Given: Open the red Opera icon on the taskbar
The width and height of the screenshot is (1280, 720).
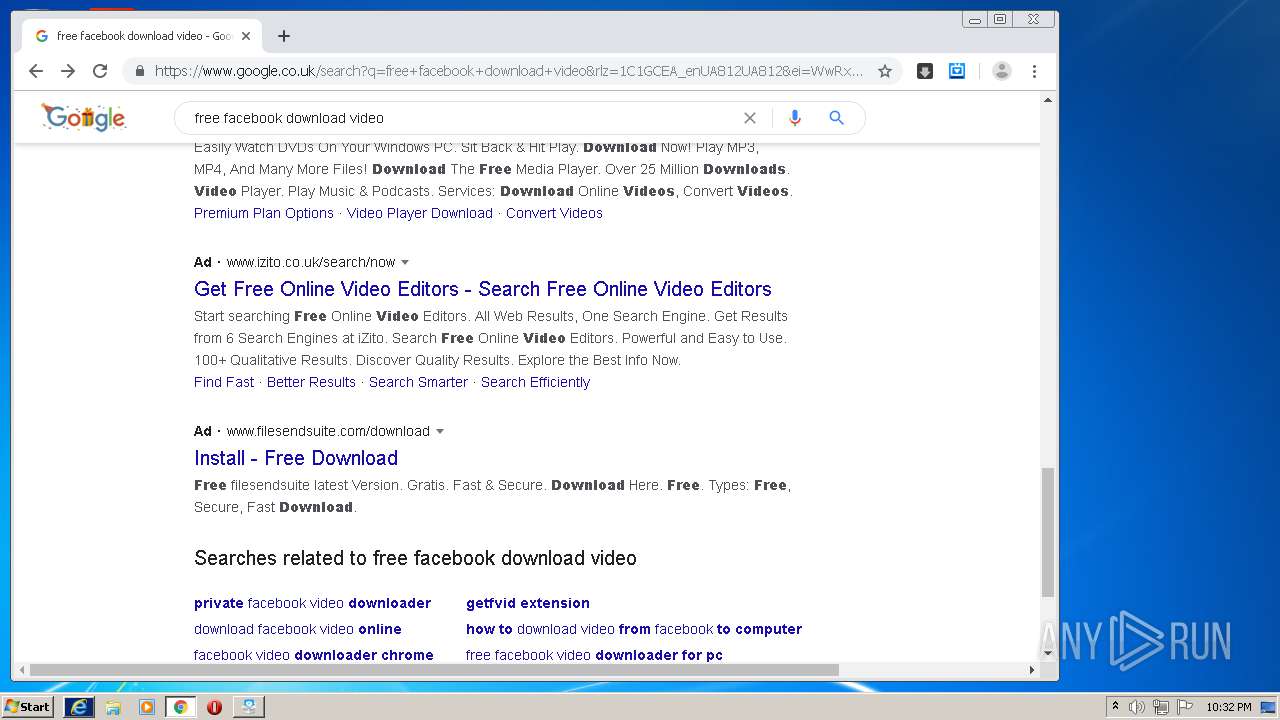Looking at the screenshot, I should coord(214,707).
